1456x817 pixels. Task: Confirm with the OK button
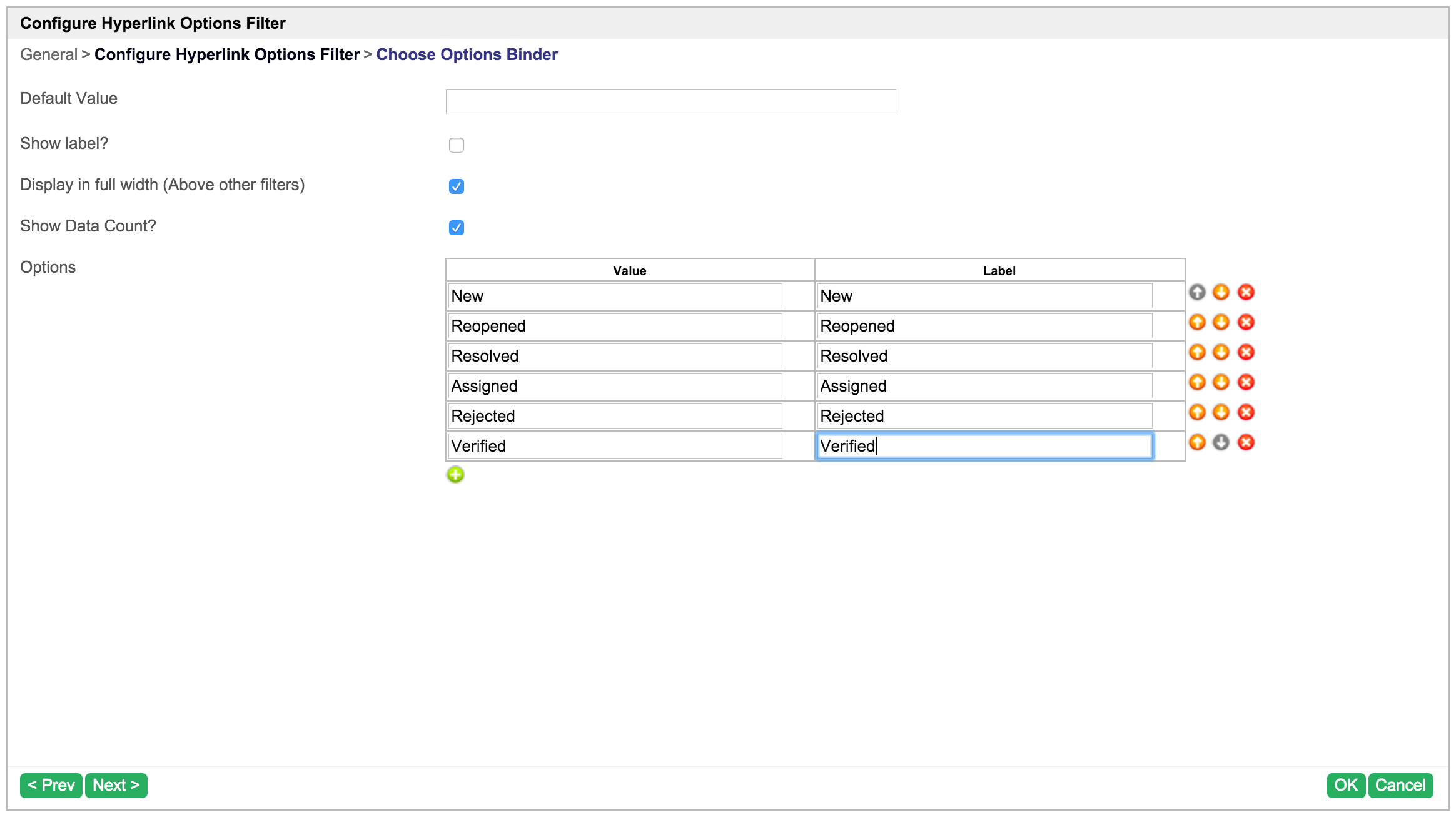tap(1345, 785)
